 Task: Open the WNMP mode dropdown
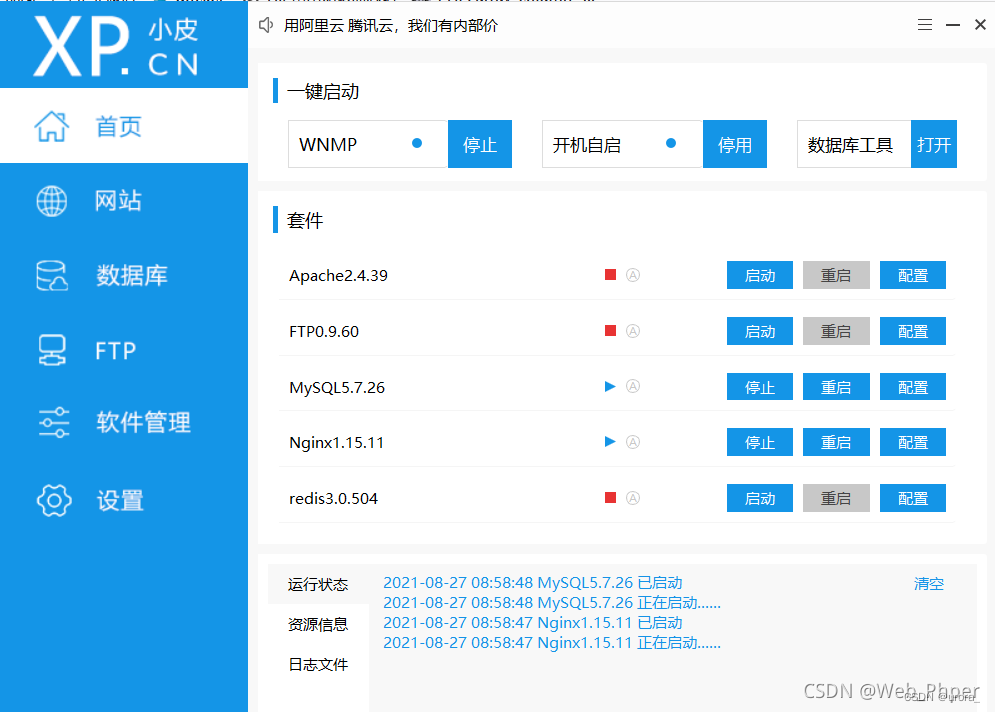click(367, 144)
